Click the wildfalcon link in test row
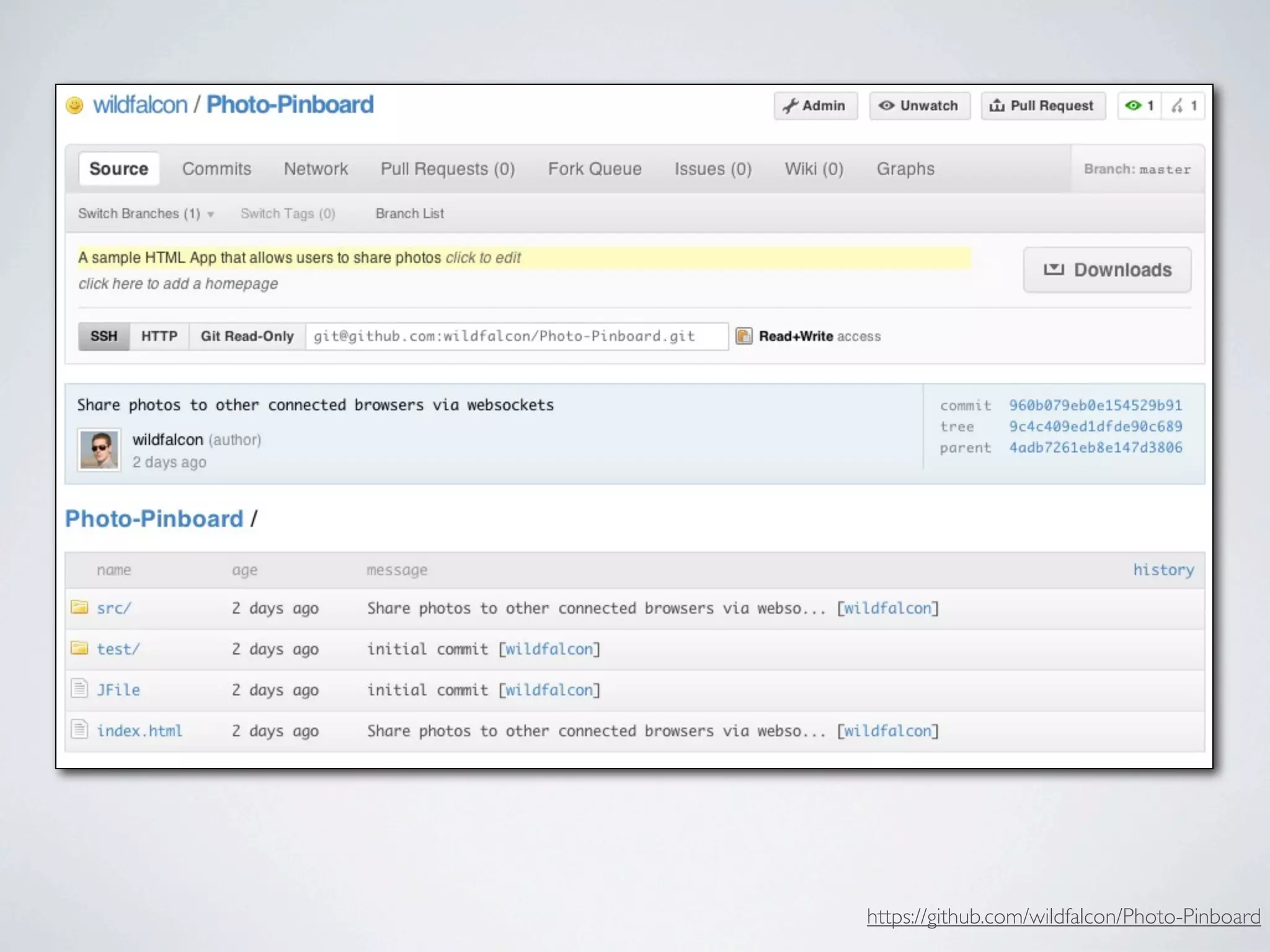Viewport: 1270px width, 952px height. pos(549,649)
